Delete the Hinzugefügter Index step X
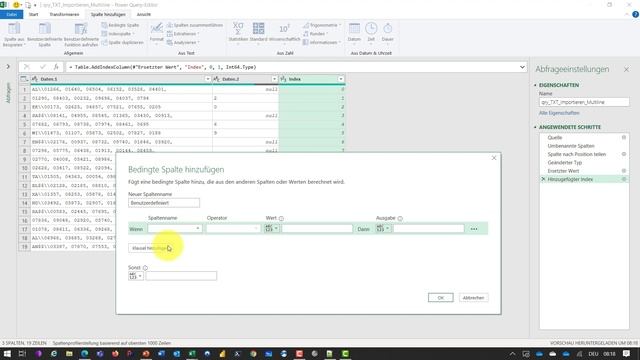This screenshot has height=360, width=640. (x=543, y=179)
